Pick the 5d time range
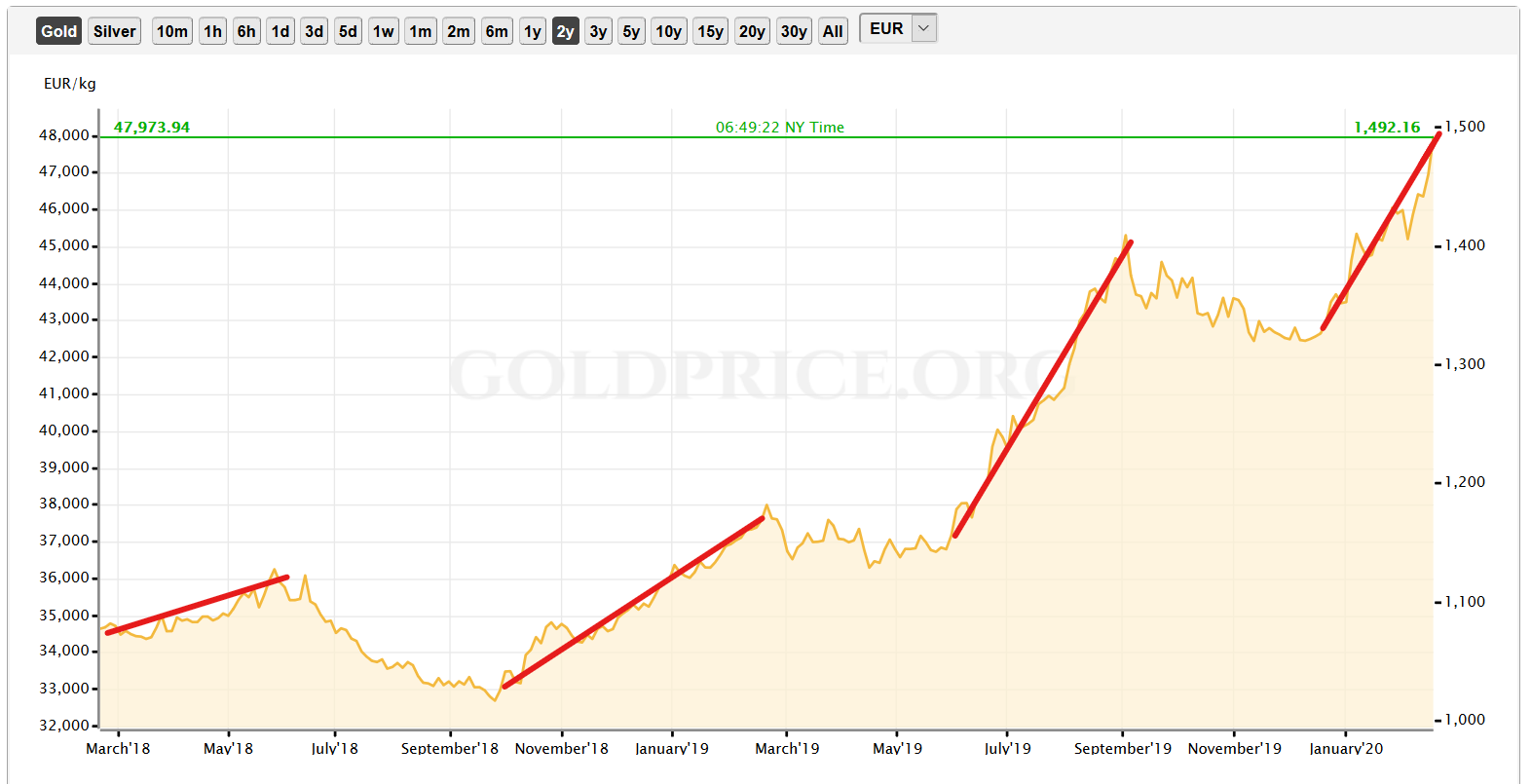 [348, 31]
